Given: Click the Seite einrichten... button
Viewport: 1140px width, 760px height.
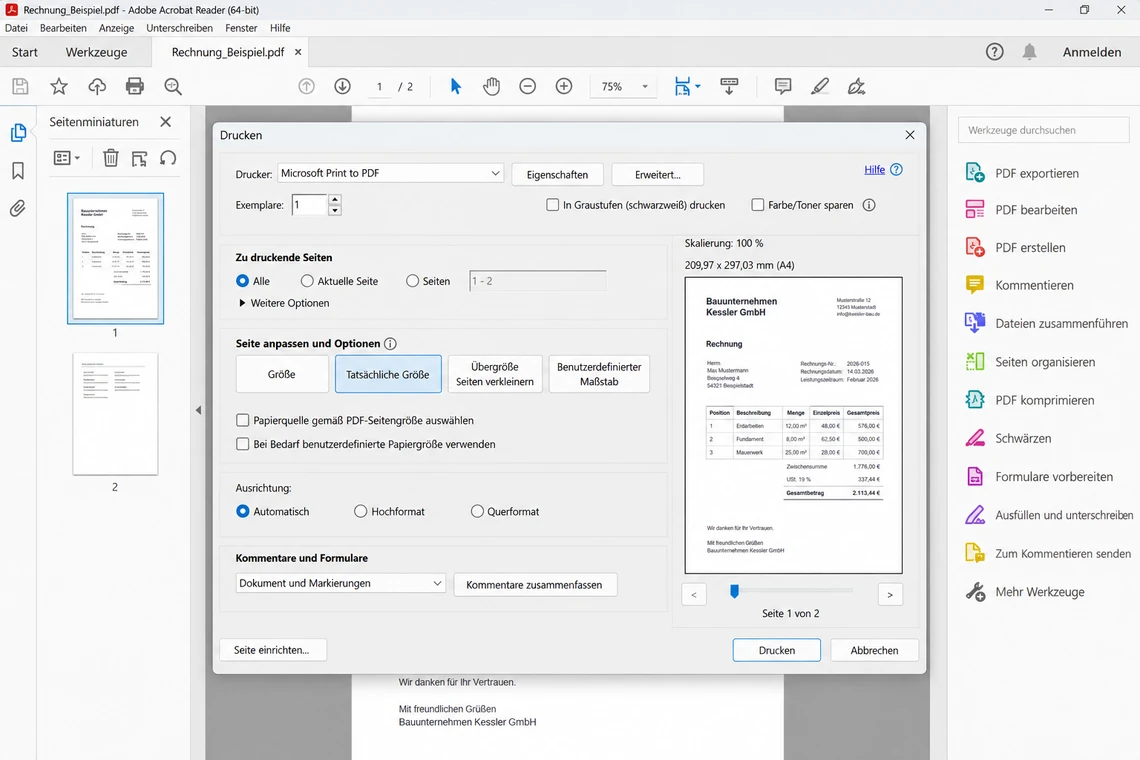Looking at the screenshot, I should [272, 650].
